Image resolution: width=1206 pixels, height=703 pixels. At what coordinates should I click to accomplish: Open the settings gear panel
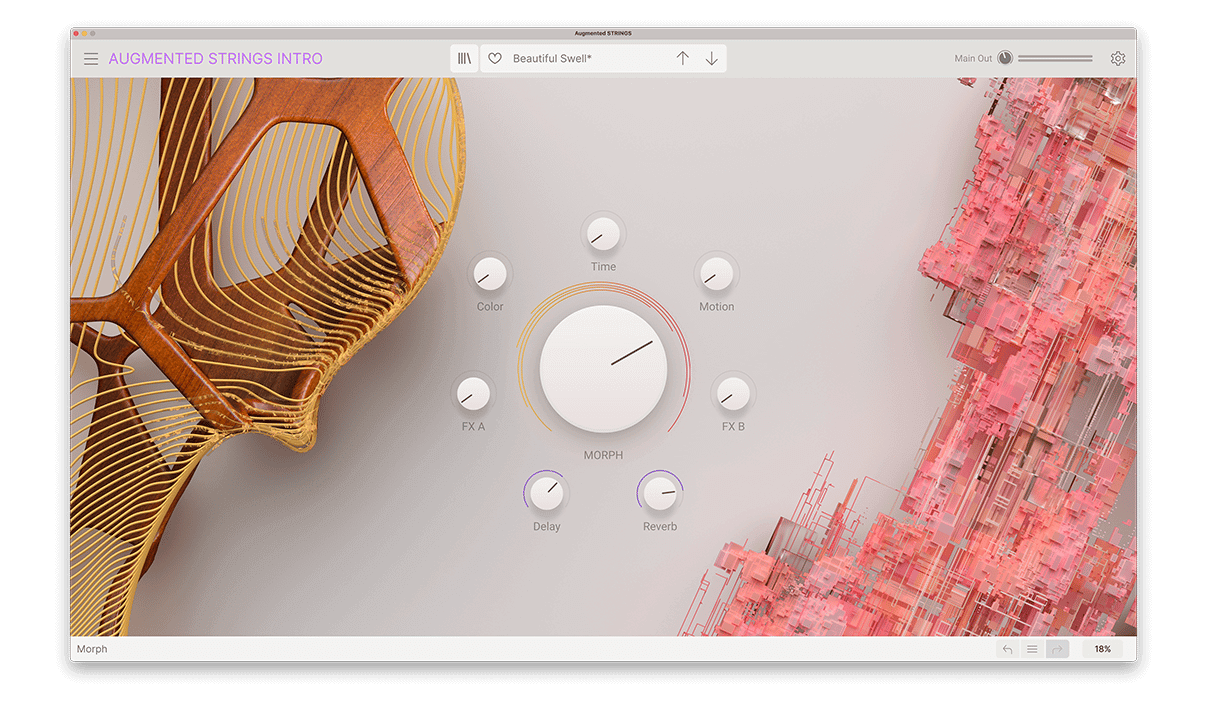pos(1117,58)
